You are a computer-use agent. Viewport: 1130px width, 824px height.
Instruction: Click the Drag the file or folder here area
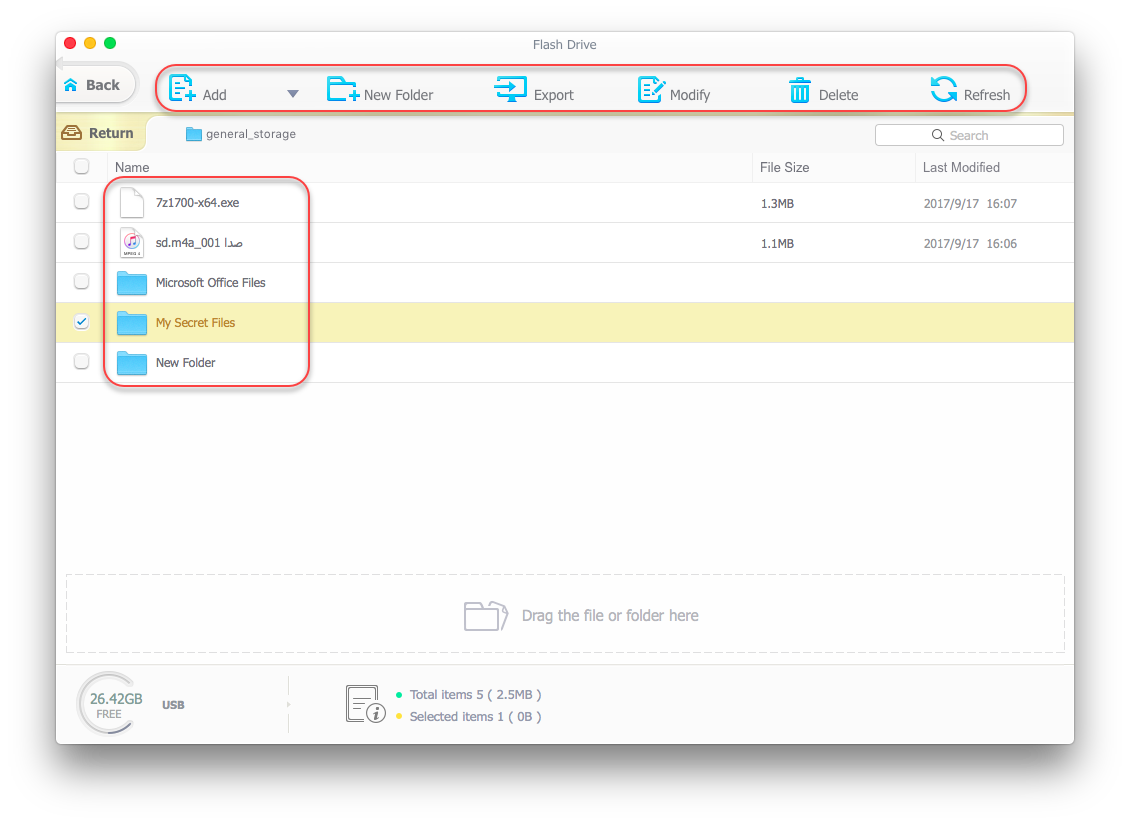pos(565,614)
